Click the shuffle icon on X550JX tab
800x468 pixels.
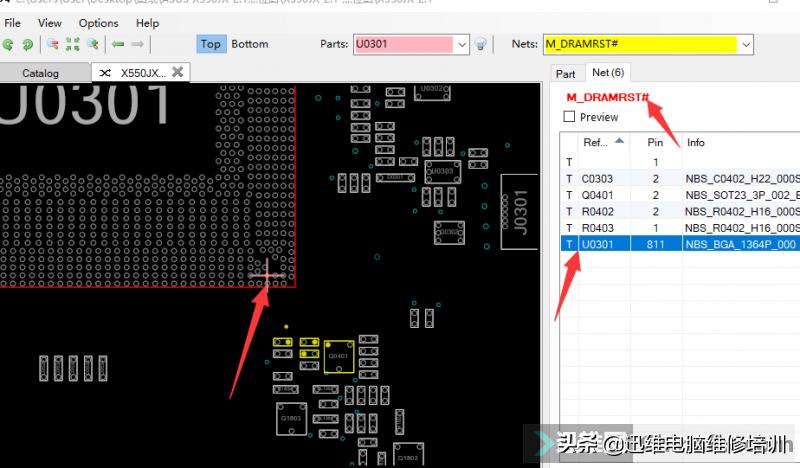105,73
